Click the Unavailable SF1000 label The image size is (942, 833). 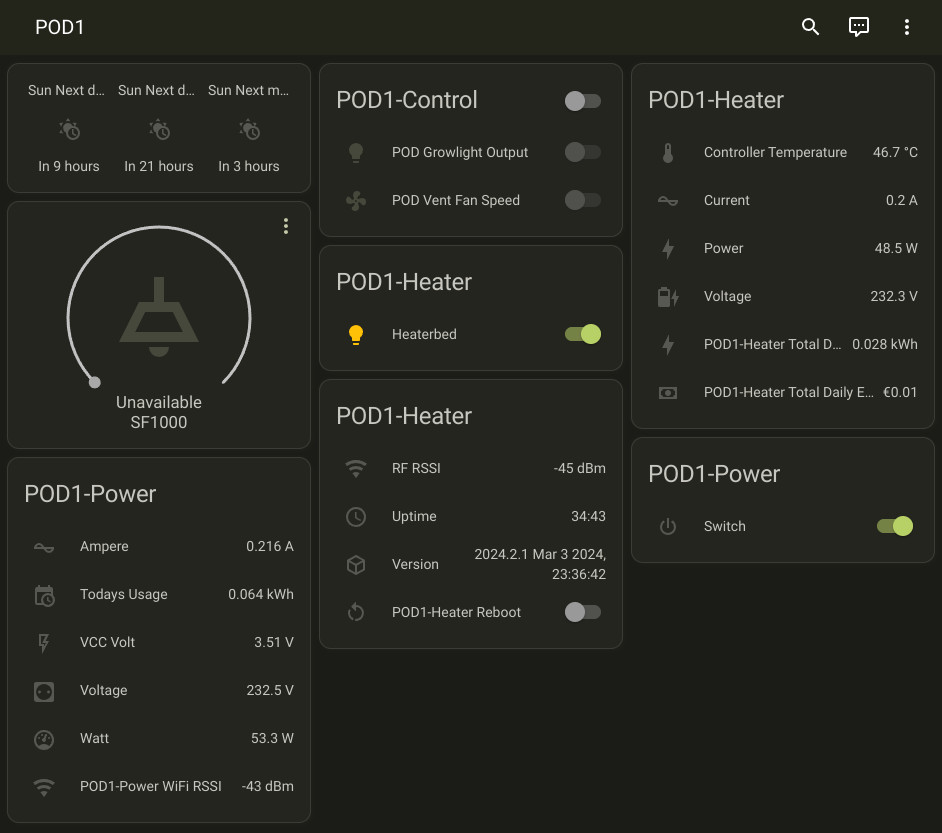159,412
